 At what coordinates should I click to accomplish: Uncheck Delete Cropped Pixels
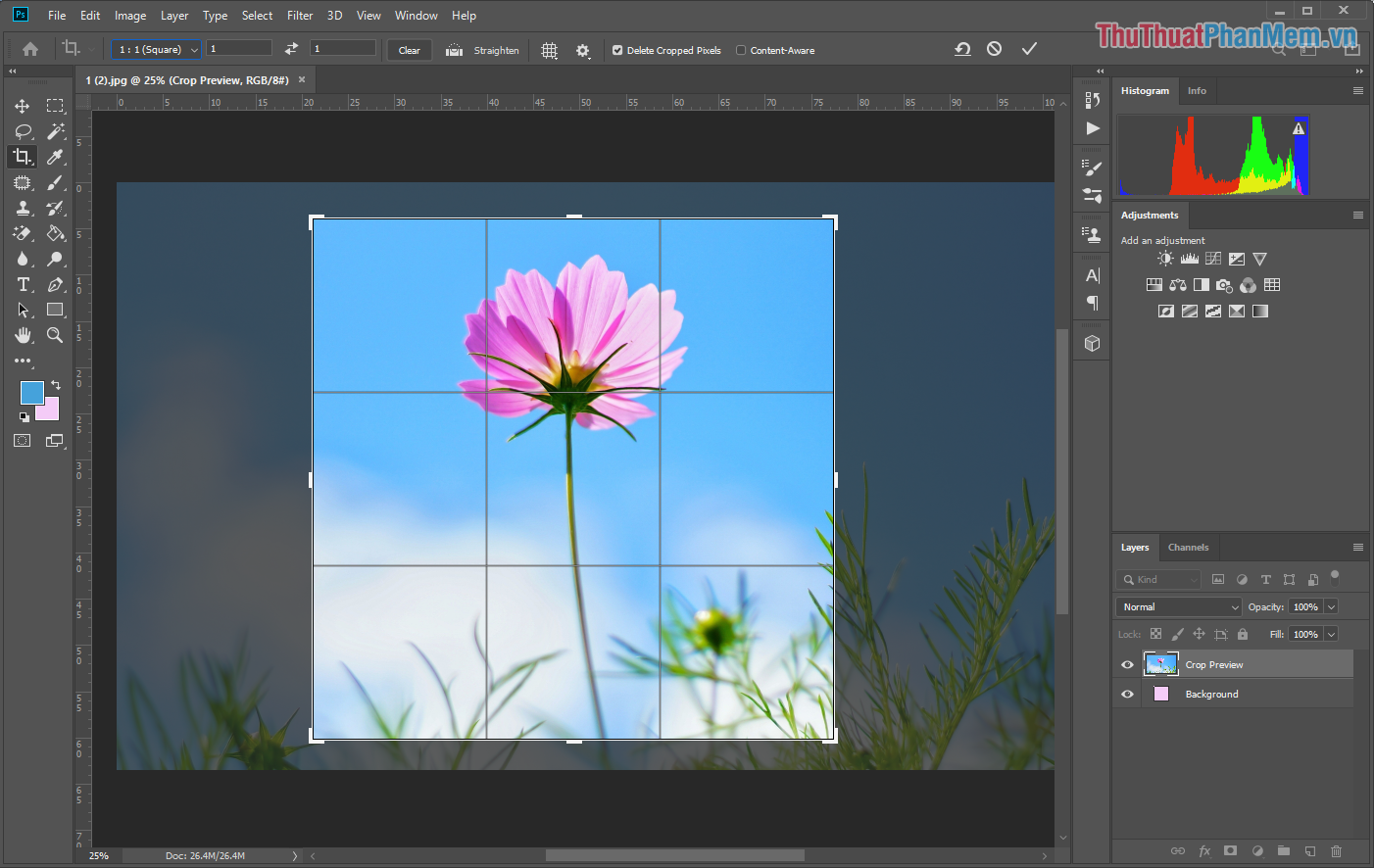click(x=617, y=50)
